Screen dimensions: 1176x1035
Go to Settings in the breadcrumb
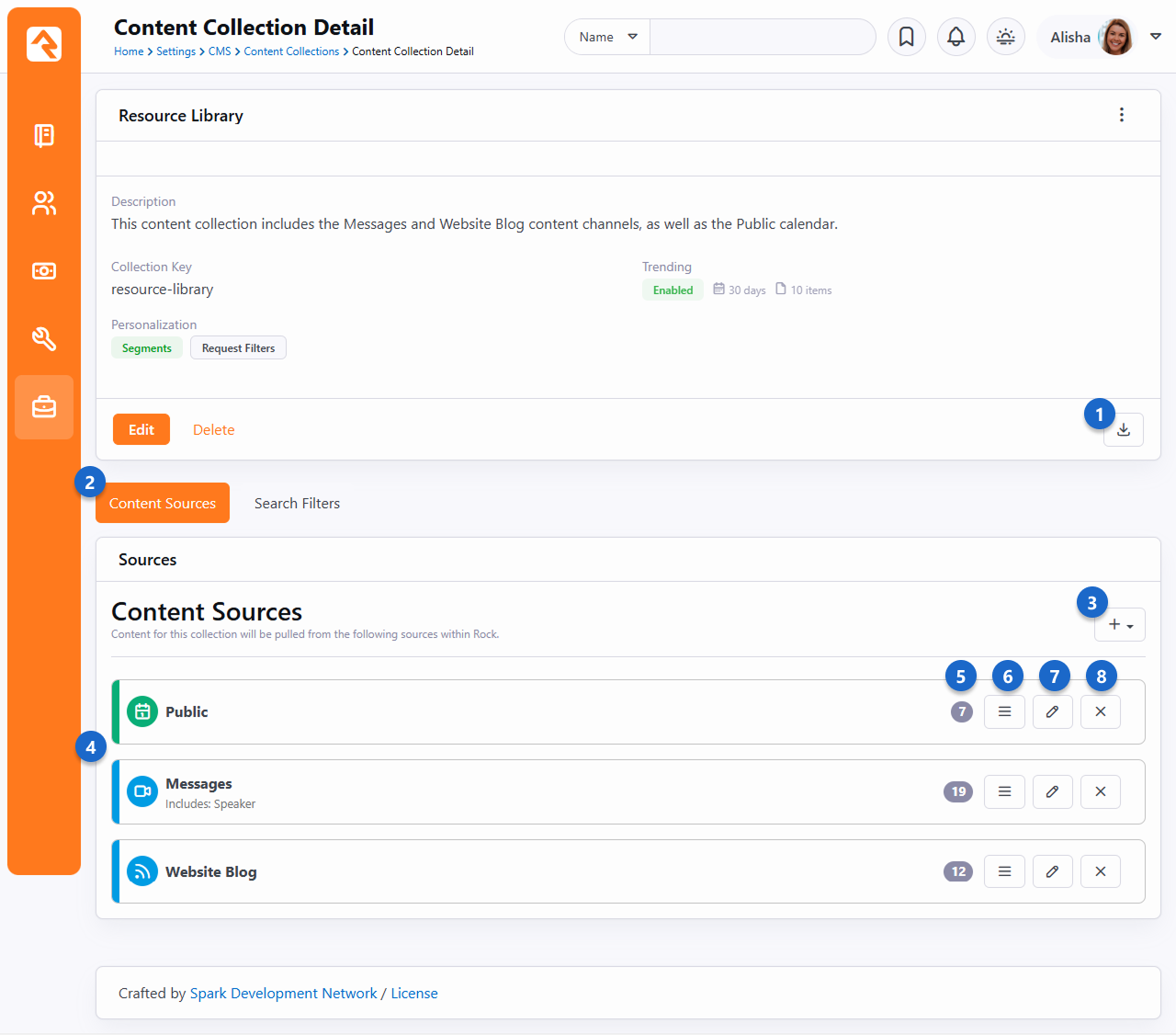tap(175, 51)
